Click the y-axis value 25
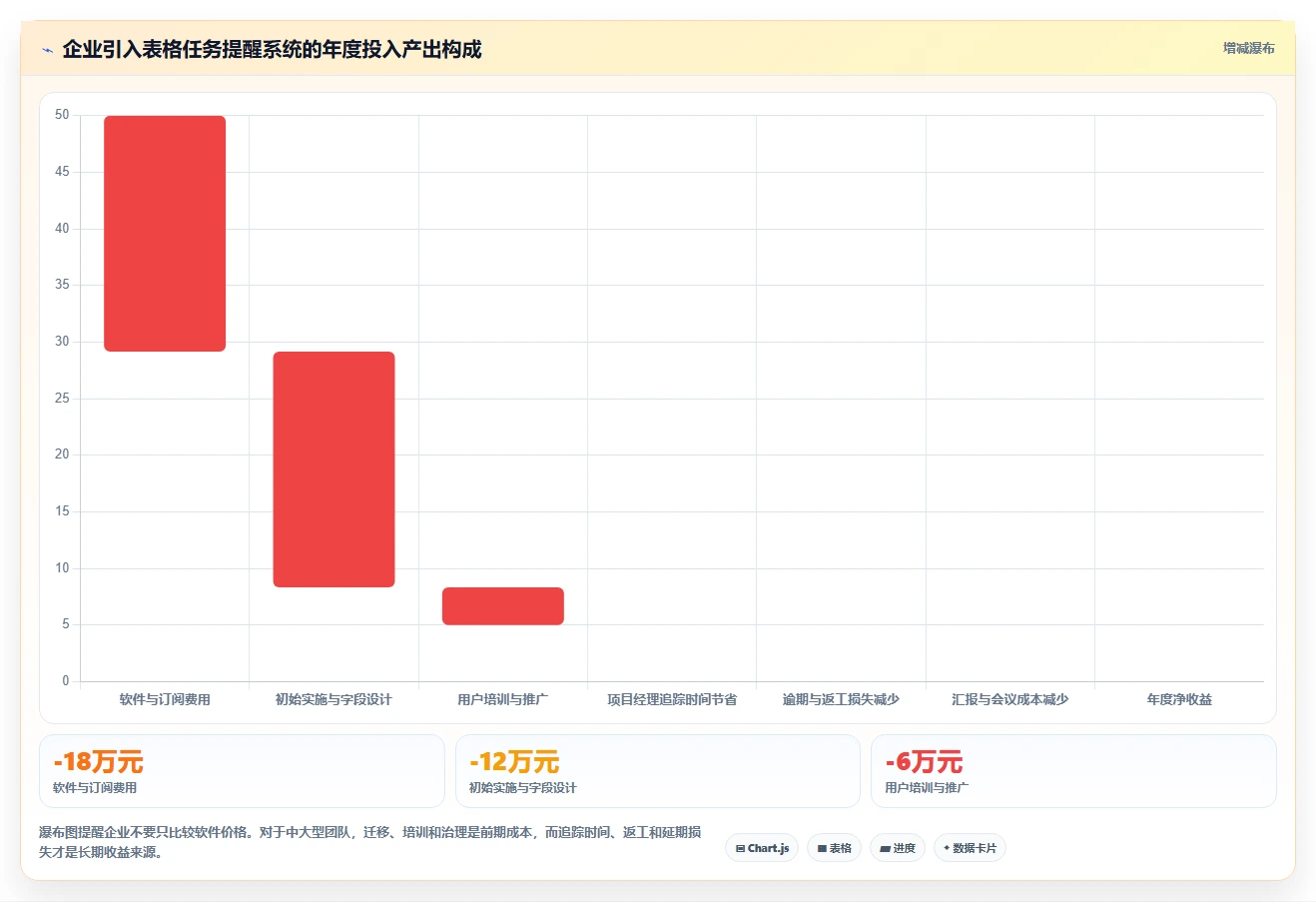Image resolution: width=1316 pixels, height=902 pixels. tap(62, 399)
